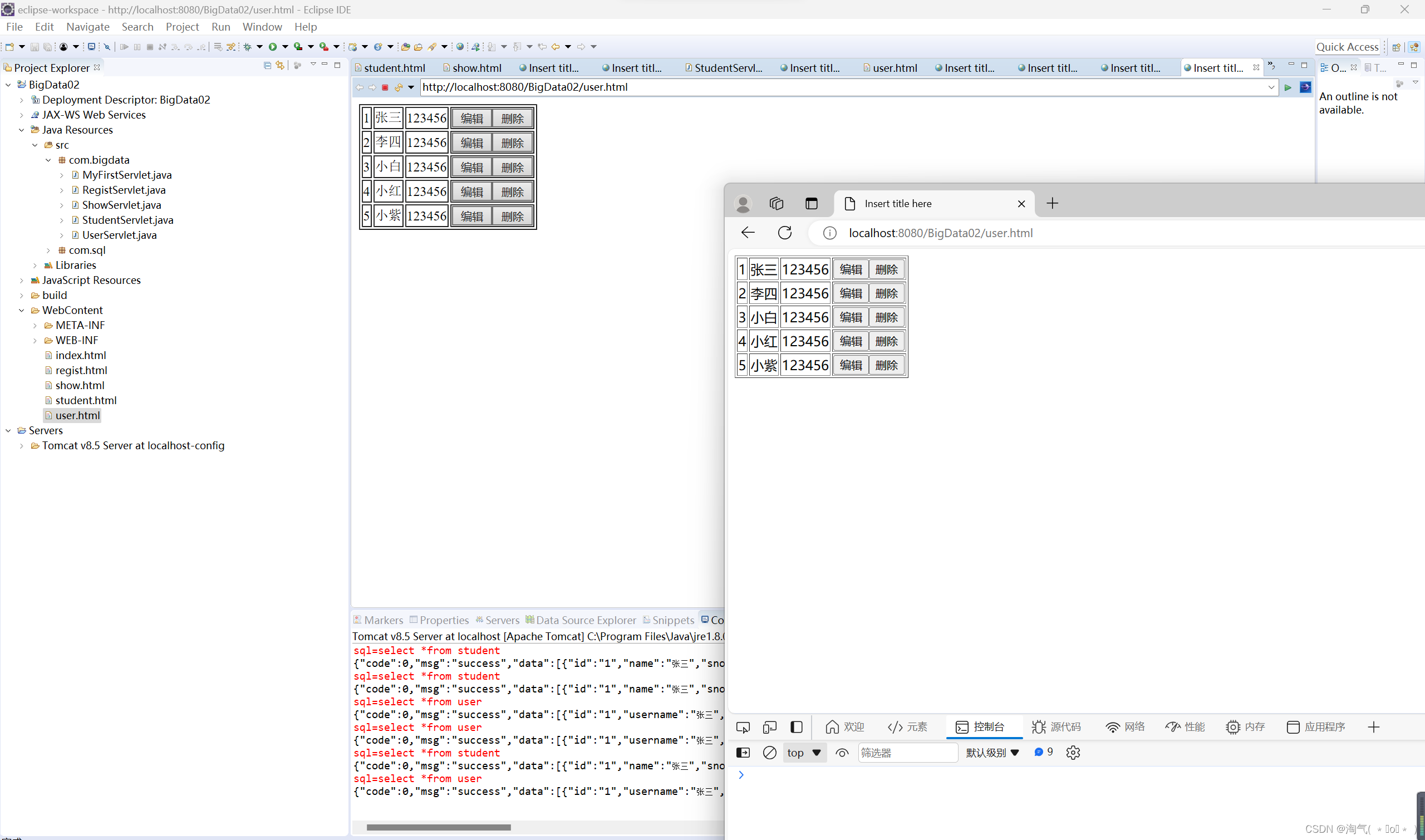Open DevTools console settings gear
This screenshot has width=1425, height=840.
1073,752
